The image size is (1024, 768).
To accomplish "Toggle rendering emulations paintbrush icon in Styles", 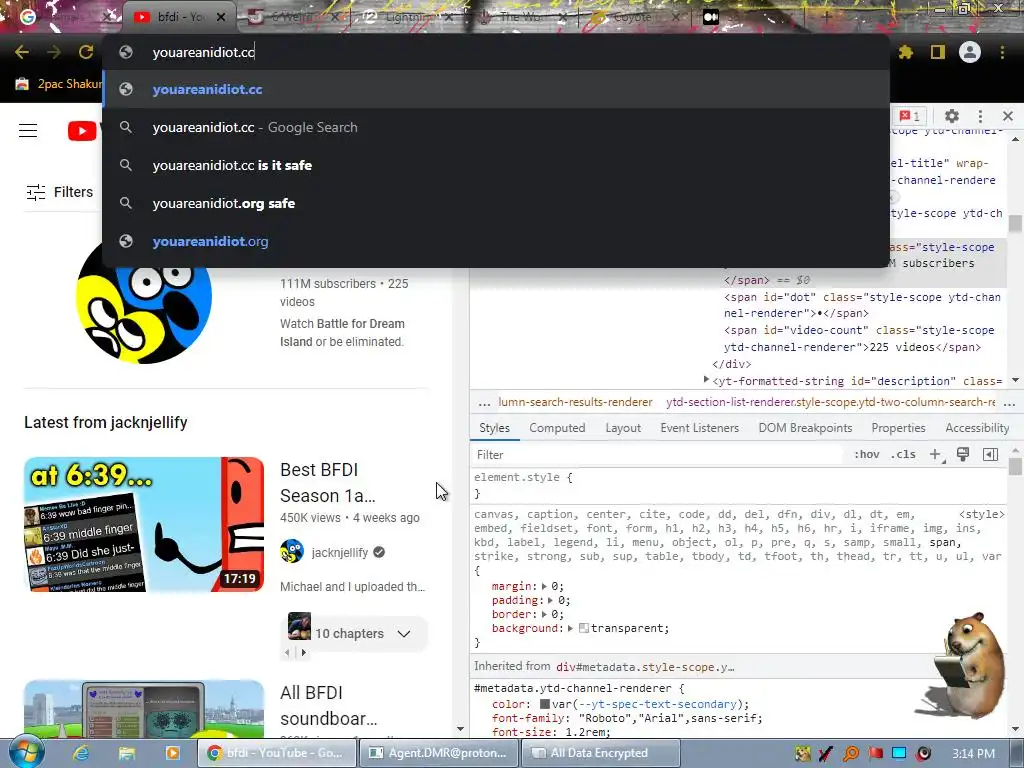I will [x=963, y=454].
